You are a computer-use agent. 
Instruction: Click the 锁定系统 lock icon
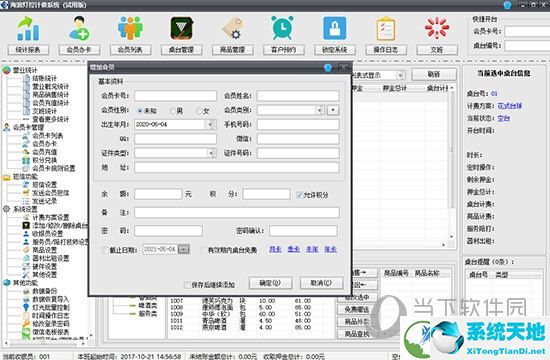335,28
